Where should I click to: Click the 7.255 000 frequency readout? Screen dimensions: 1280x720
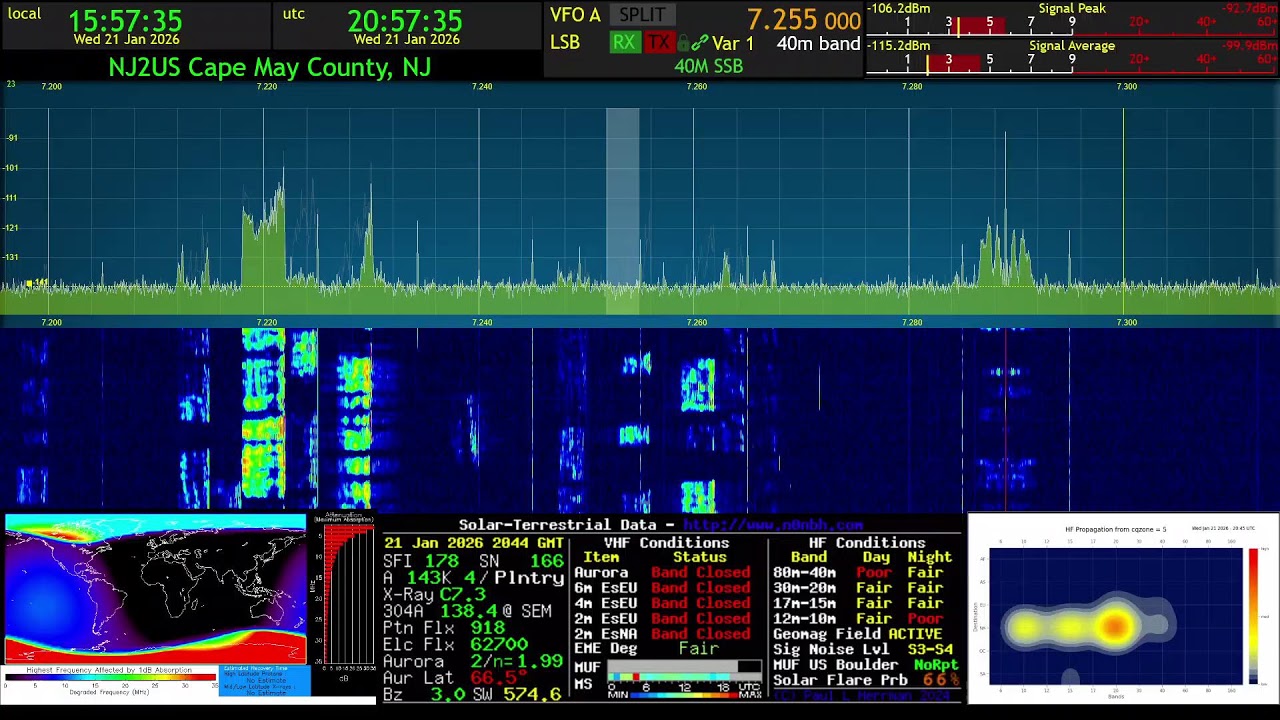803,20
